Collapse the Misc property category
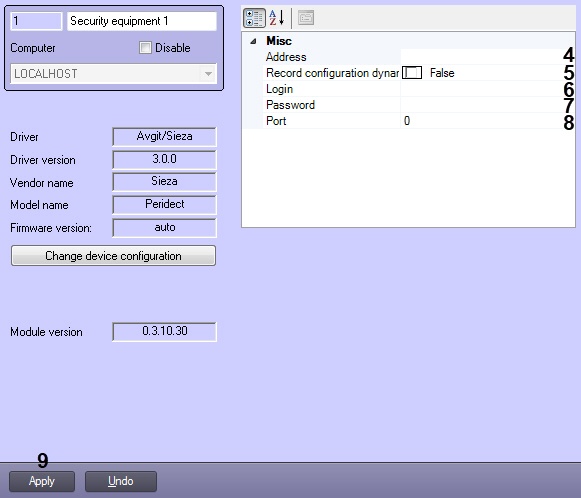The image size is (581, 498). pyautogui.click(x=253, y=41)
